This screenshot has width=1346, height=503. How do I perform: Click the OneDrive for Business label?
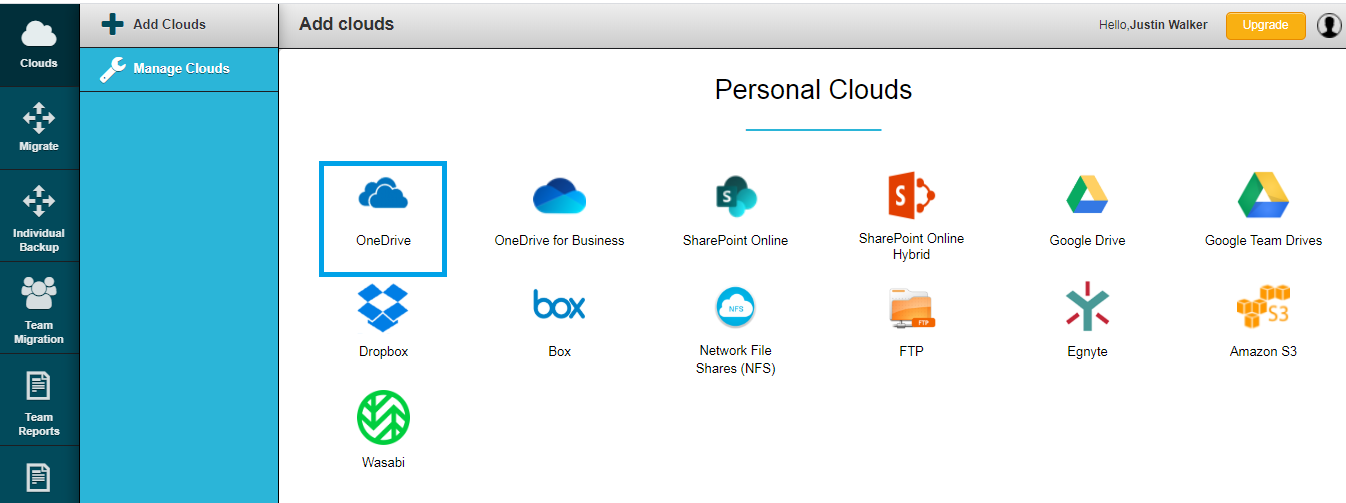click(559, 241)
